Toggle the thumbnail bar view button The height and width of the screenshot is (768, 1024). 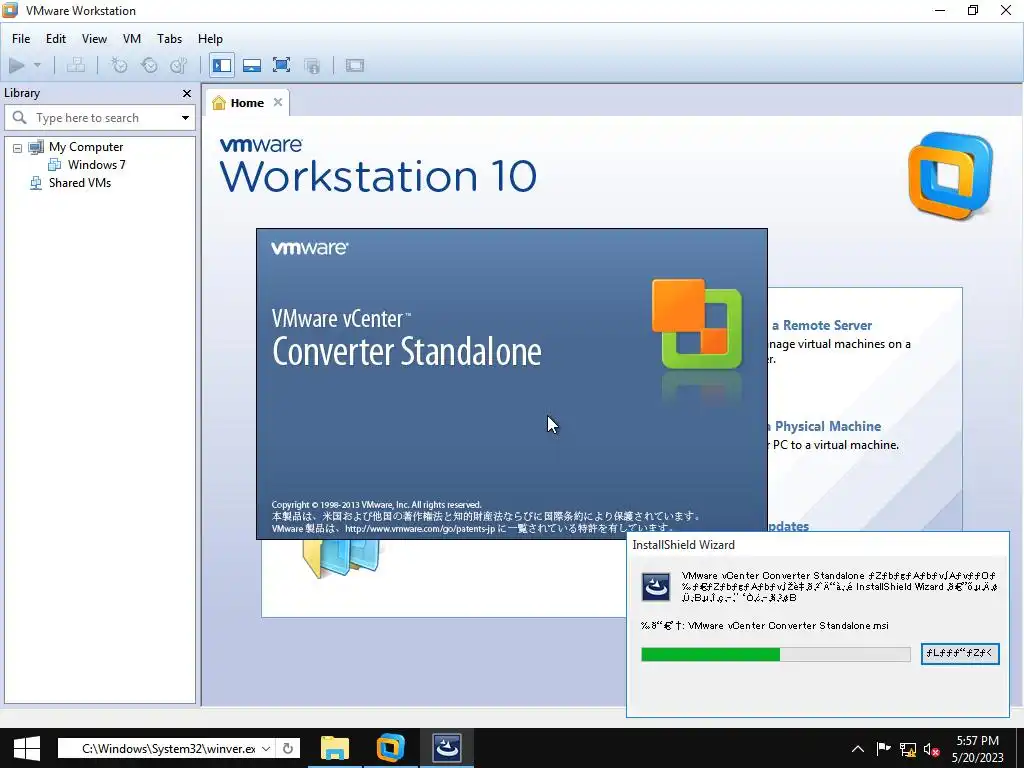(252, 65)
